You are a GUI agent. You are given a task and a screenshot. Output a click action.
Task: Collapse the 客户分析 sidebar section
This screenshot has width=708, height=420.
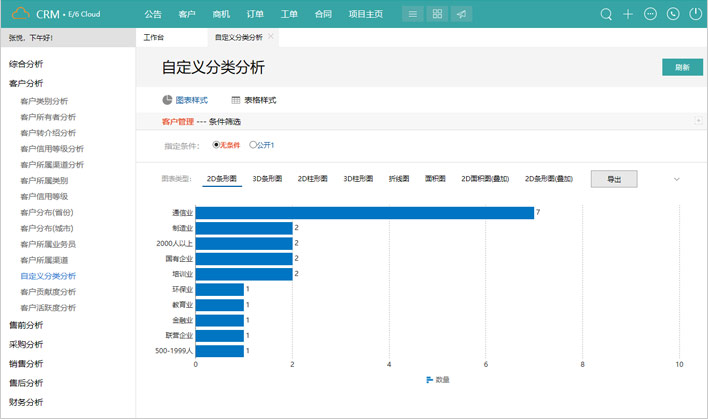click(x=26, y=83)
